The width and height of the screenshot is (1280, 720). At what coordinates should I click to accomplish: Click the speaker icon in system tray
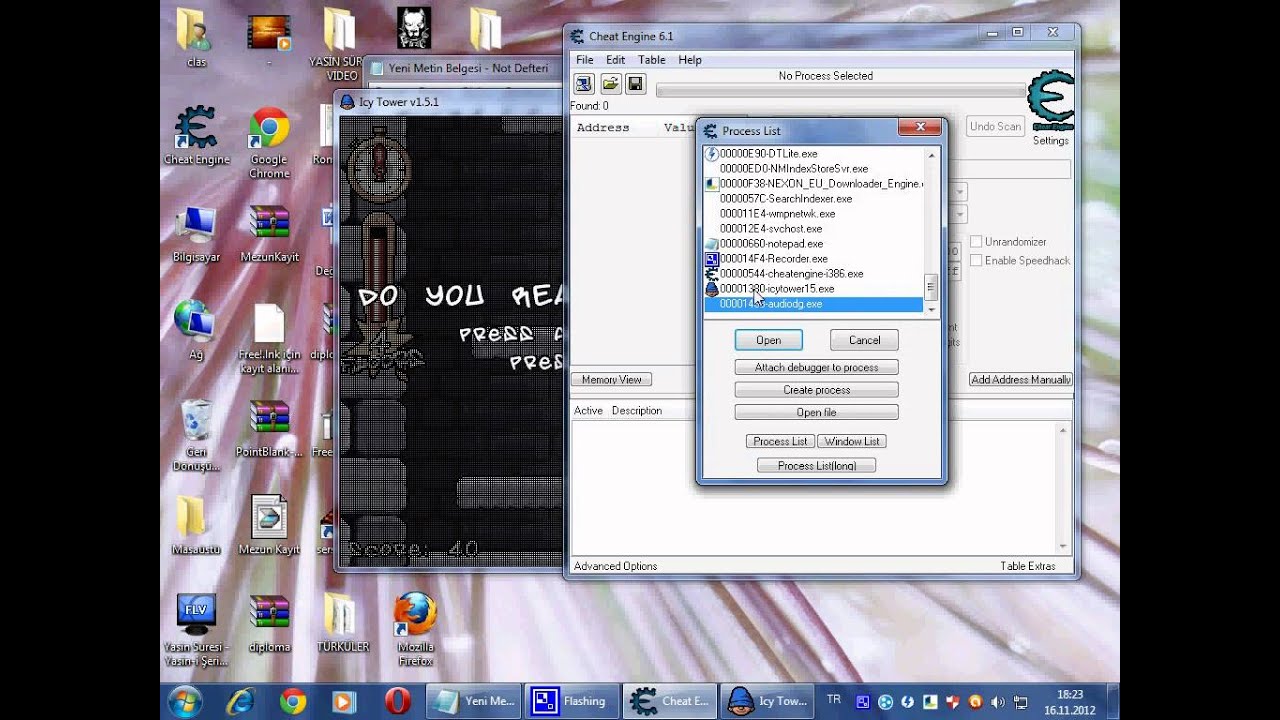tap(998, 701)
